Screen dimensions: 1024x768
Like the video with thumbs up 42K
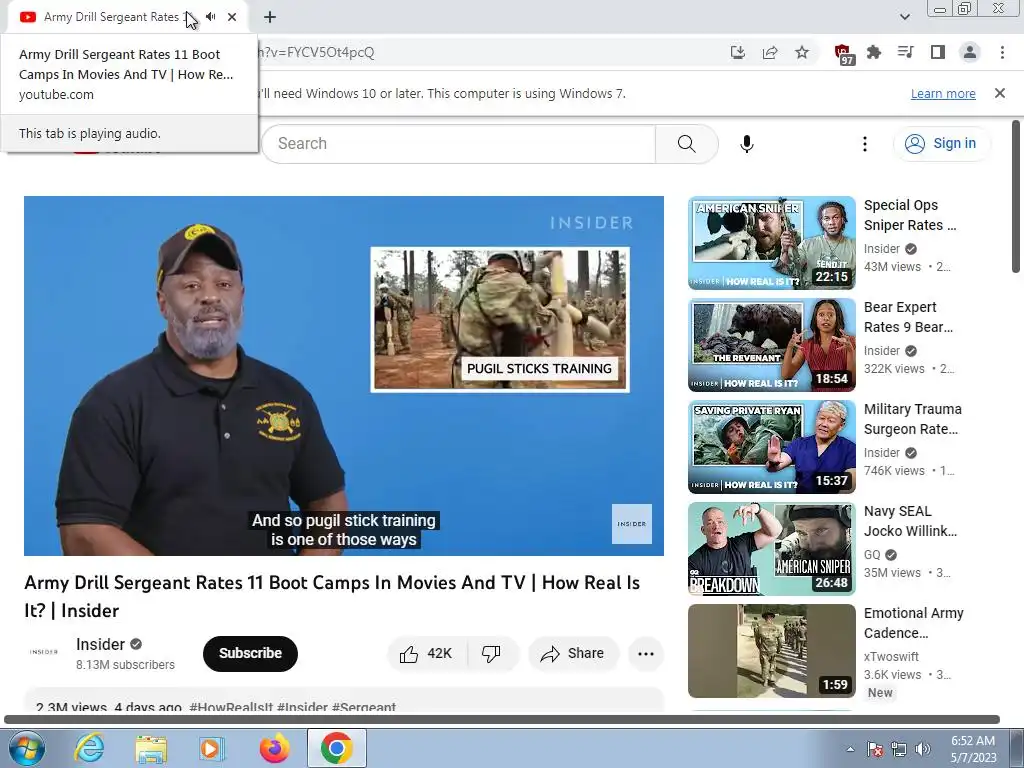pos(427,654)
